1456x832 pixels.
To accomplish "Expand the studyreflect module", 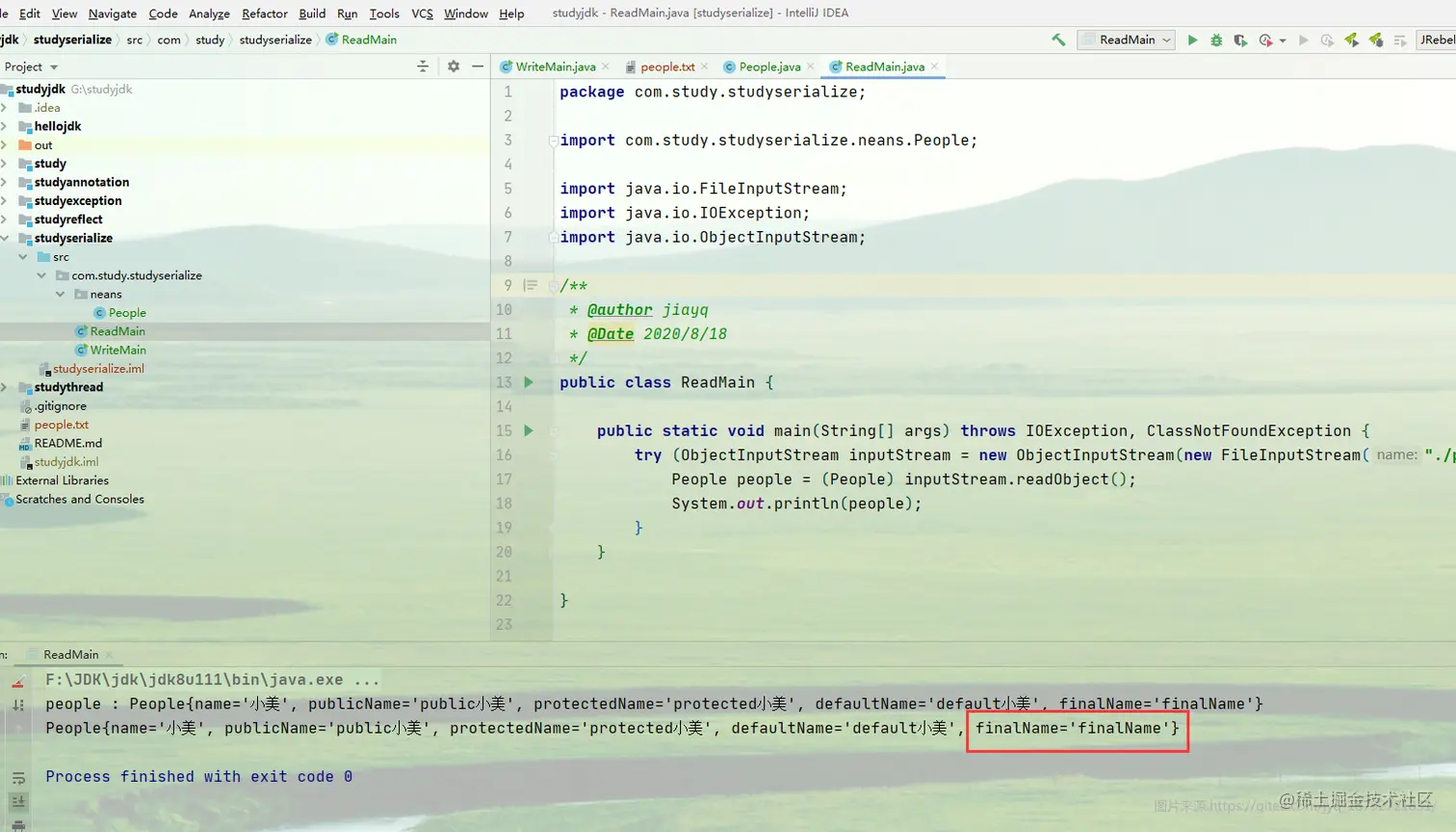I will click(x=5, y=220).
